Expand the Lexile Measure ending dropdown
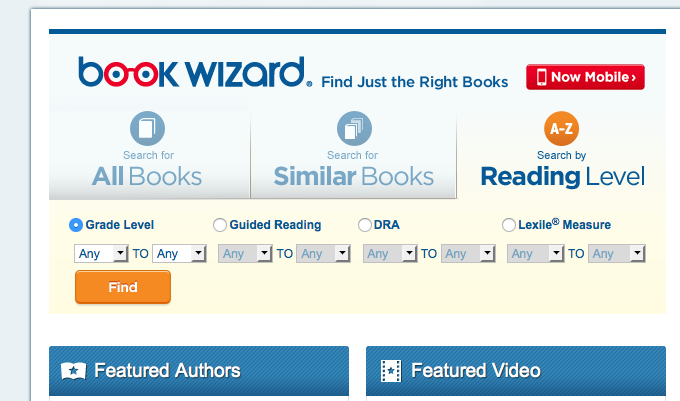 (x=617, y=254)
